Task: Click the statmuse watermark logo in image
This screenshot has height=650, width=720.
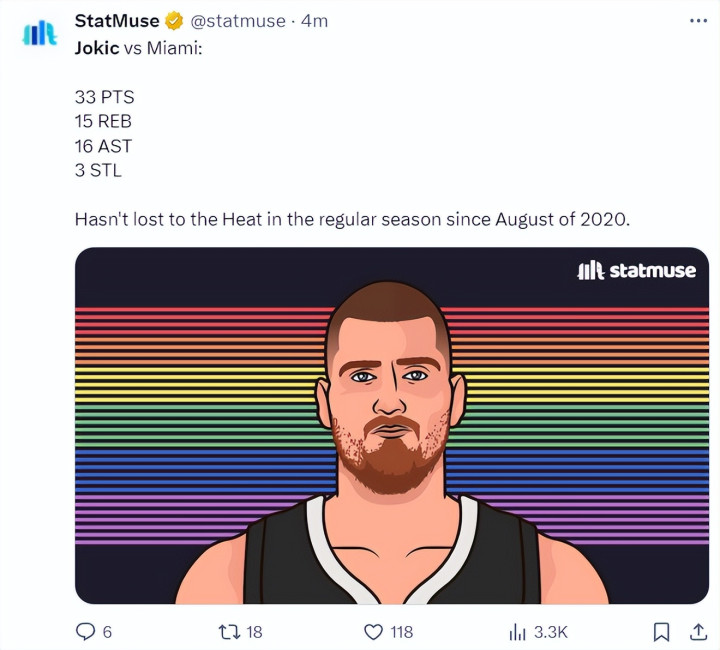Action: tap(636, 270)
